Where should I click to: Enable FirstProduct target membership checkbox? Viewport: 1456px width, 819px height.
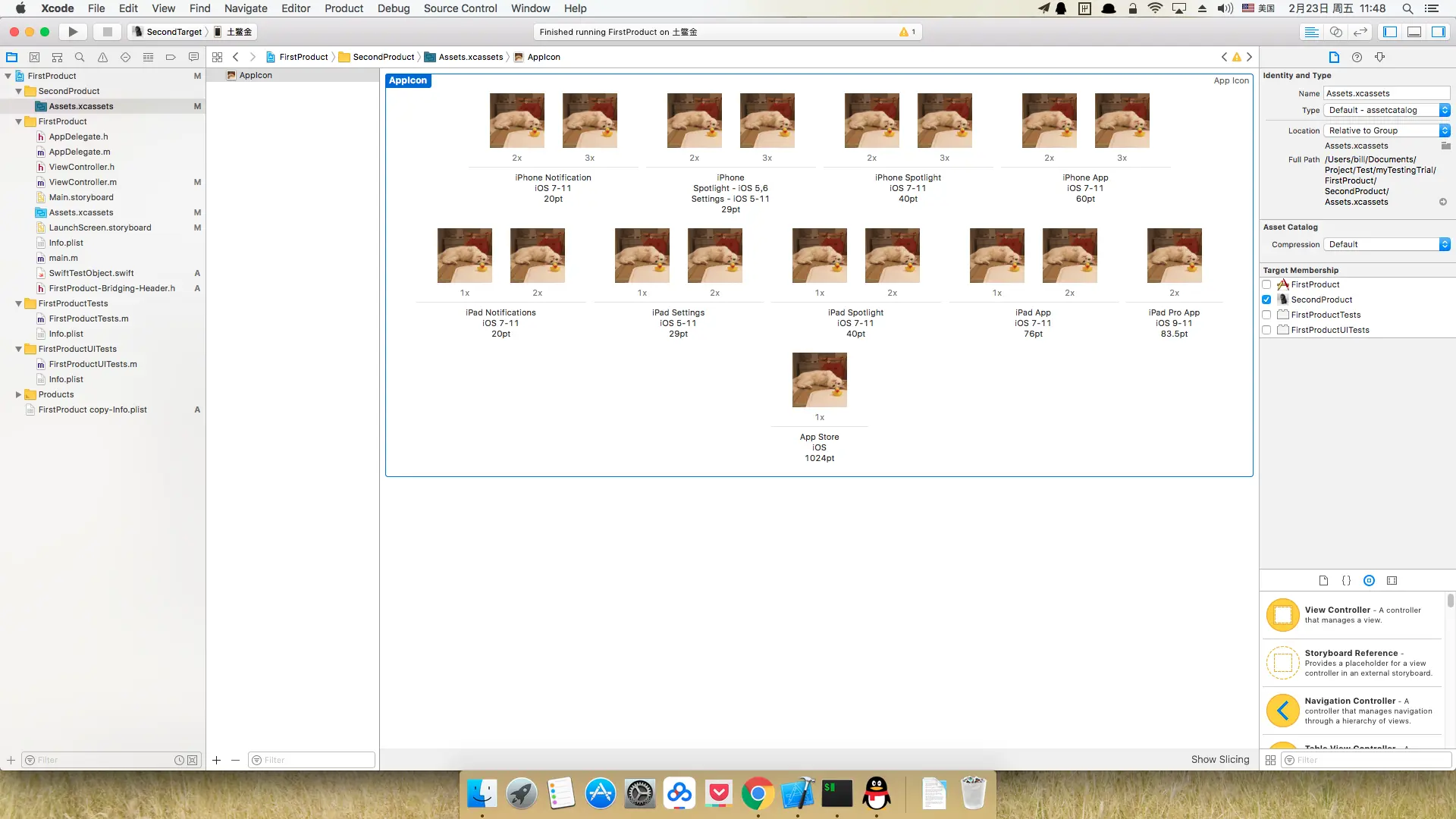coord(1266,284)
